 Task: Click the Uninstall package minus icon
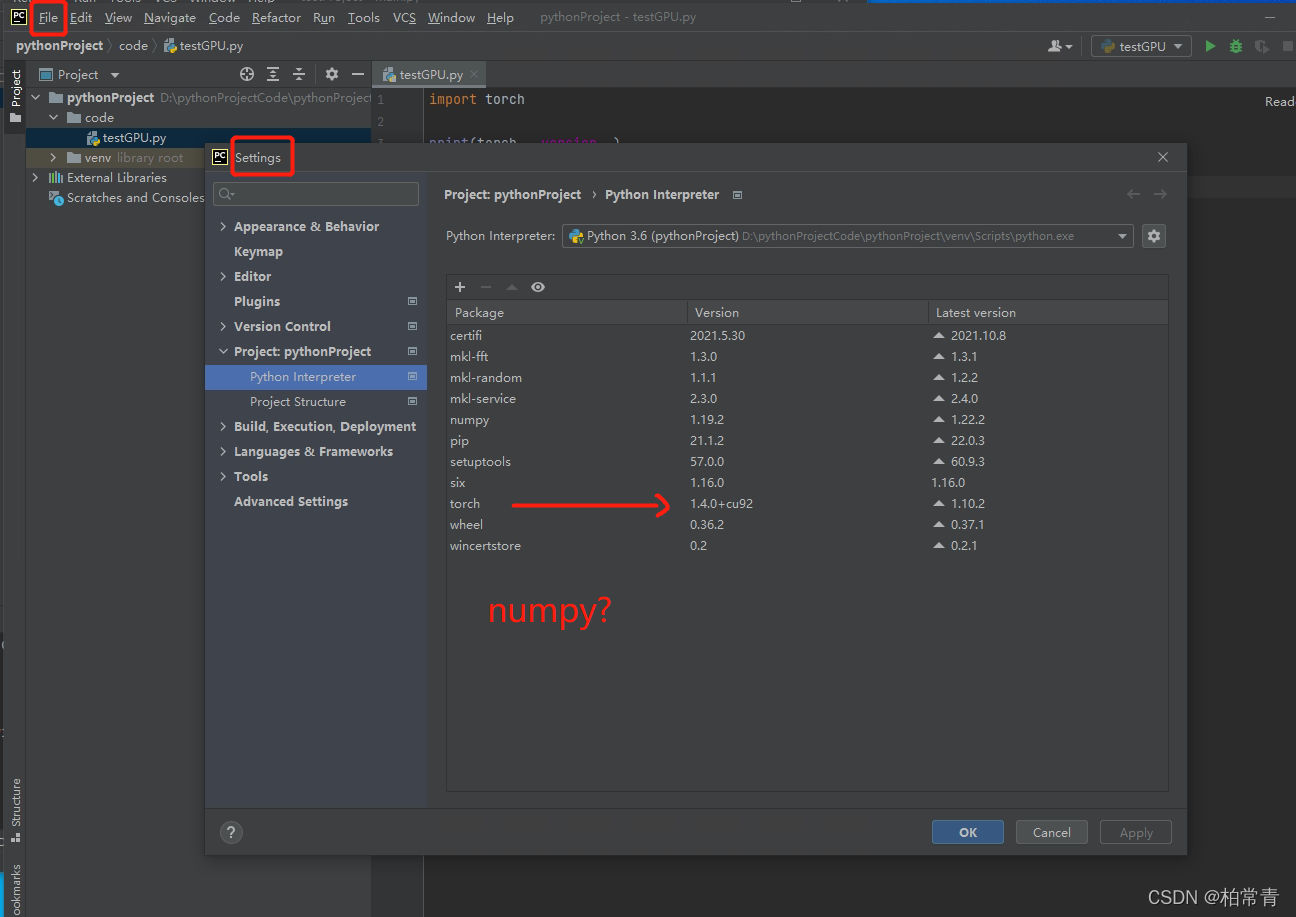point(486,287)
